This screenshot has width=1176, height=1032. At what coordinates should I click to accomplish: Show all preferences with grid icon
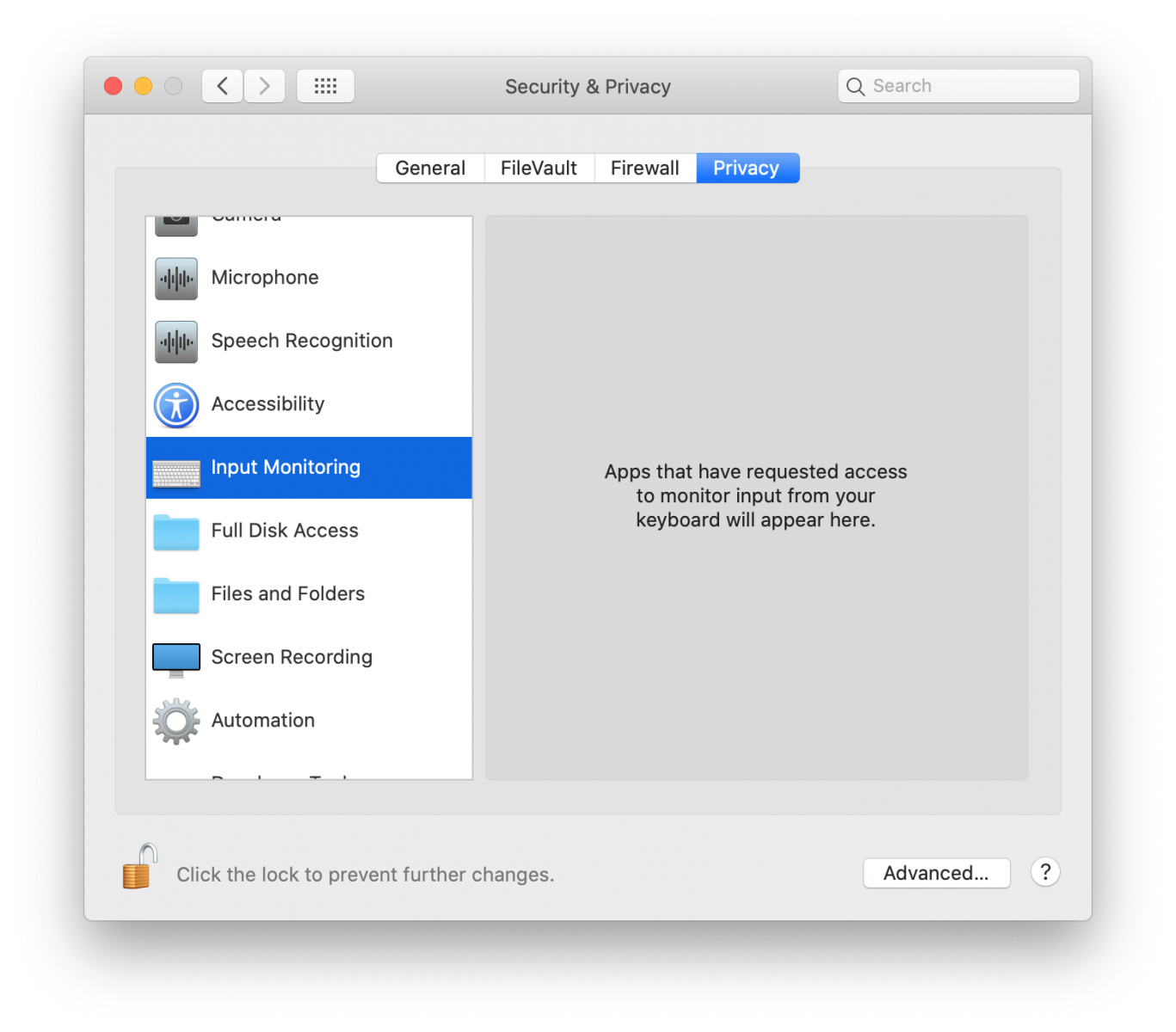(x=325, y=86)
